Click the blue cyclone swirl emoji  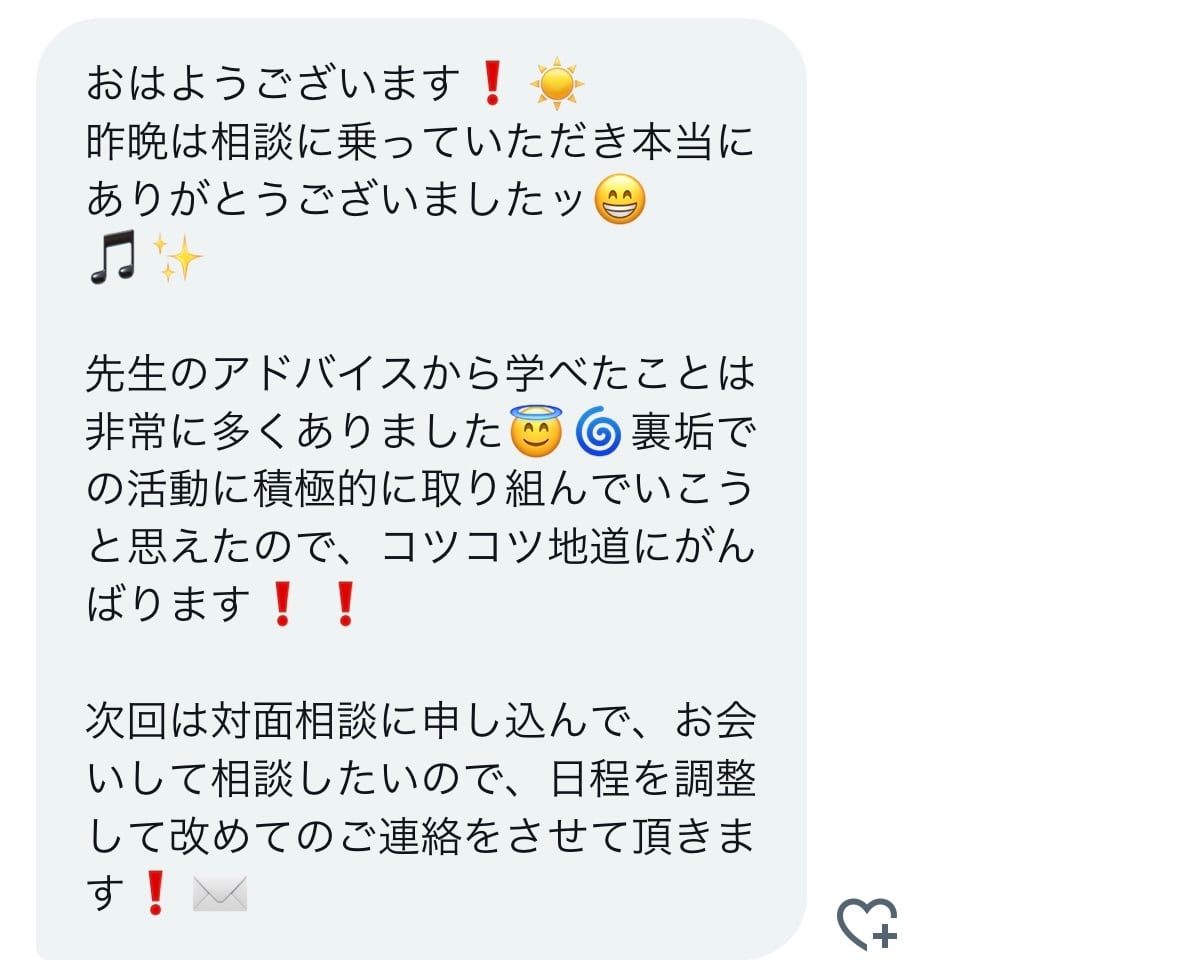click(599, 432)
